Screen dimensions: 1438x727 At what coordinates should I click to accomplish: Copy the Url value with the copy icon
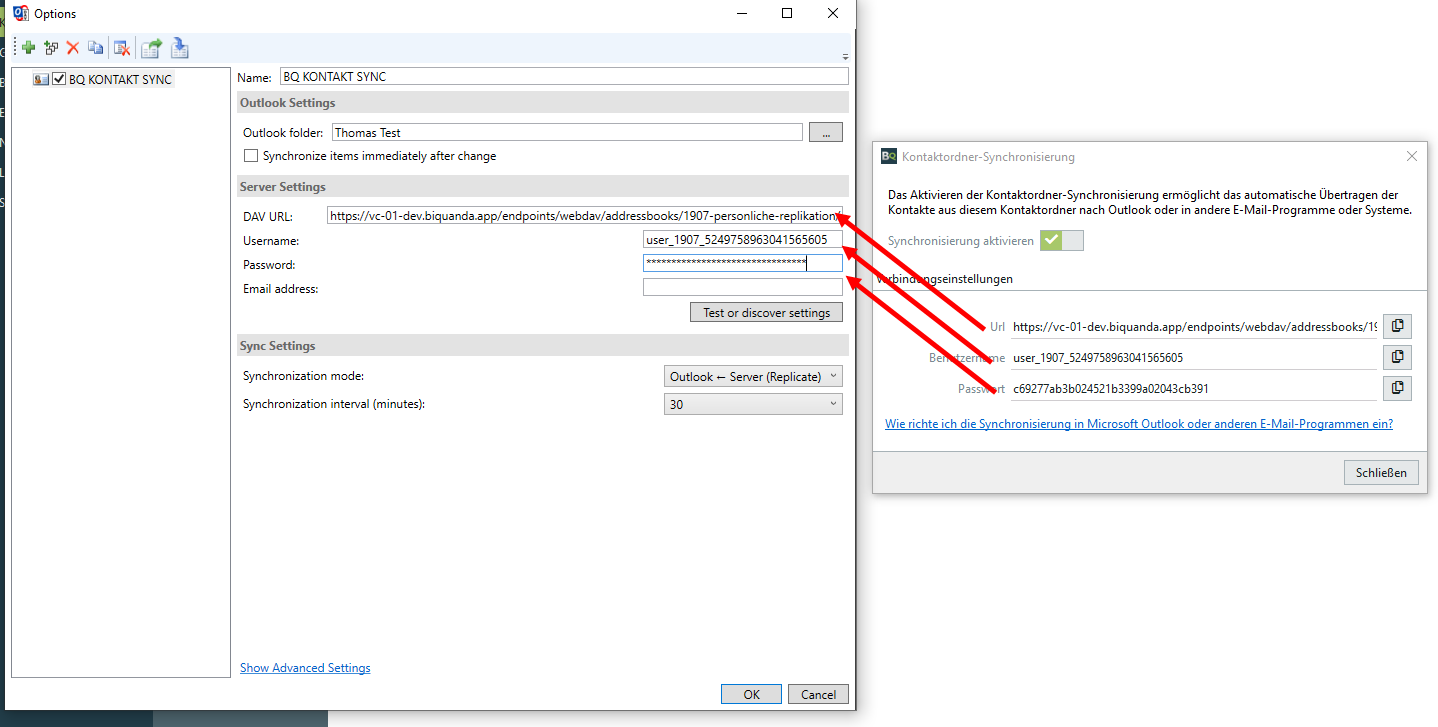click(x=1398, y=325)
